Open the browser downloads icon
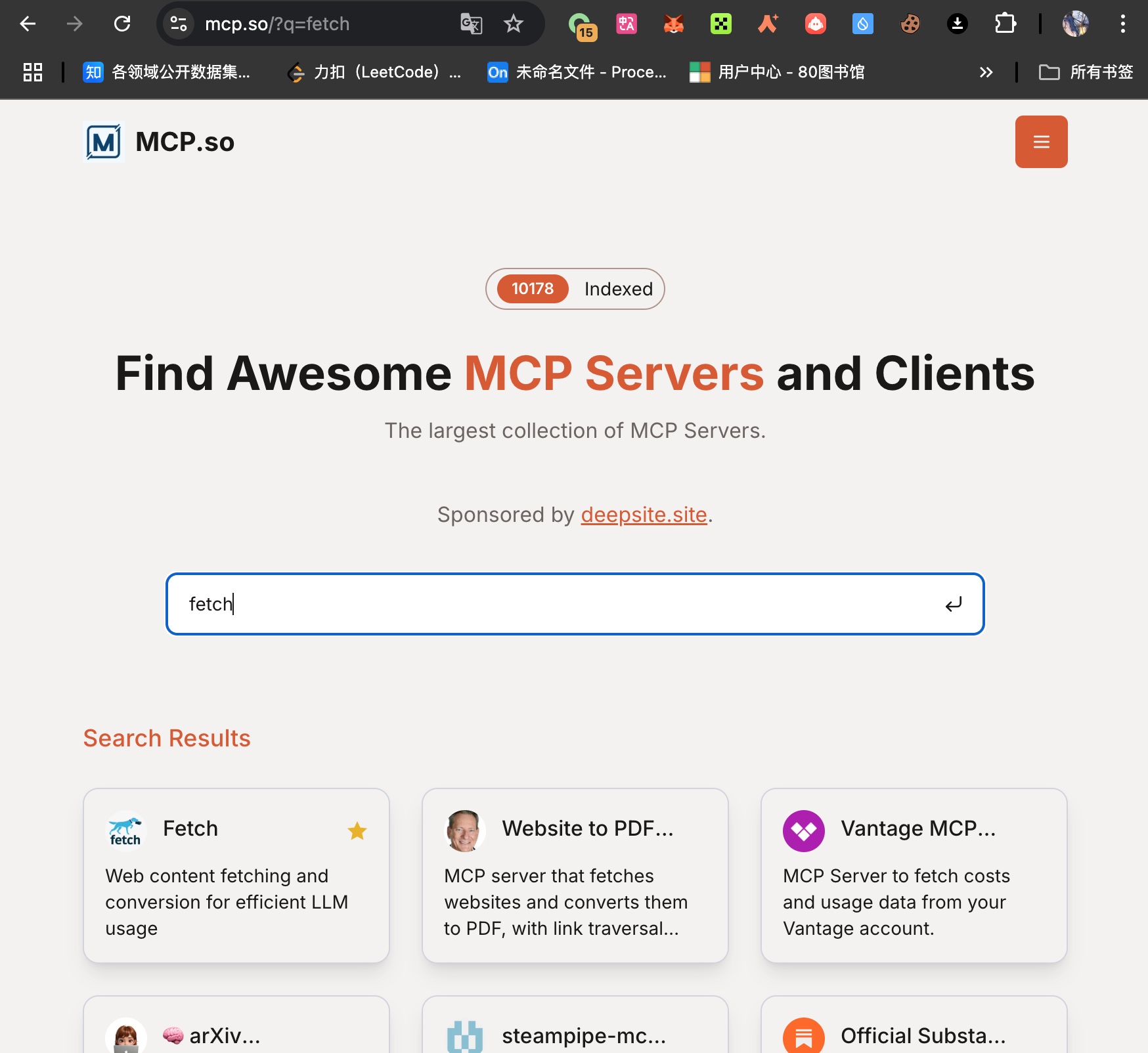1148x1053 pixels. [x=958, y=24]
